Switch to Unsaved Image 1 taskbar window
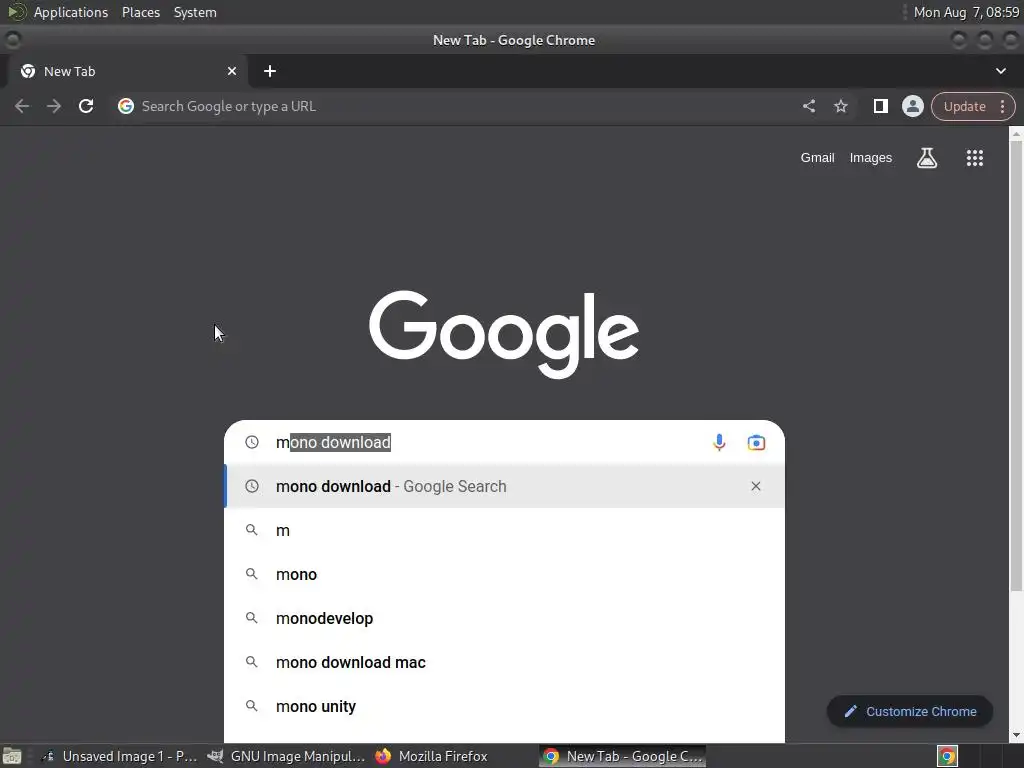This screenshot has height=768, width=1024. (119, 756)
